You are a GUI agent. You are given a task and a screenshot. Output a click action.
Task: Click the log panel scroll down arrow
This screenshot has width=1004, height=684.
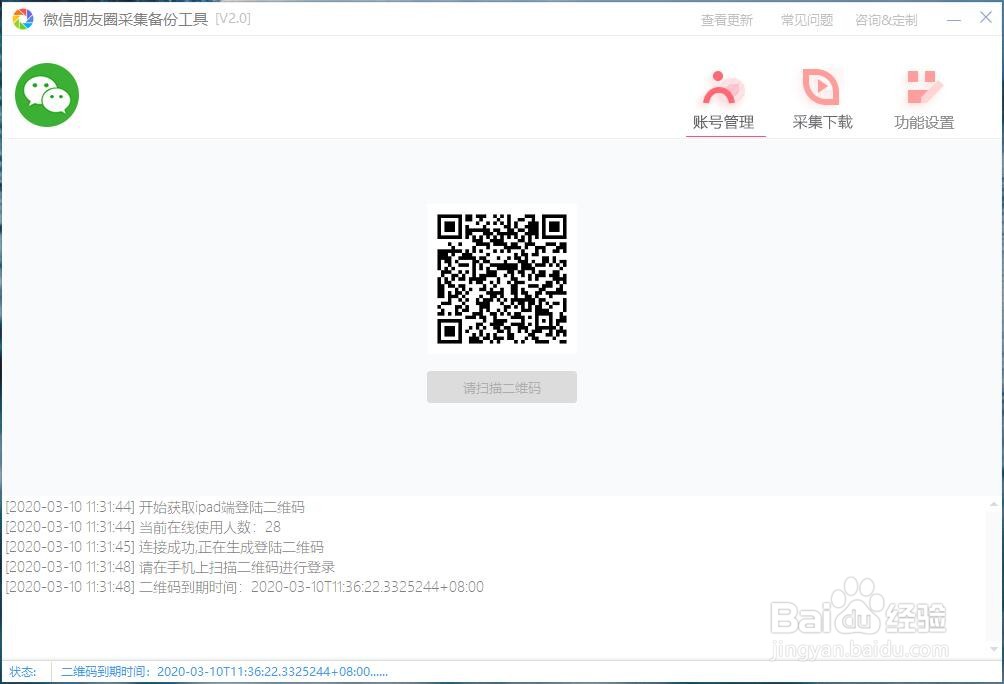(x=994, y=650)
